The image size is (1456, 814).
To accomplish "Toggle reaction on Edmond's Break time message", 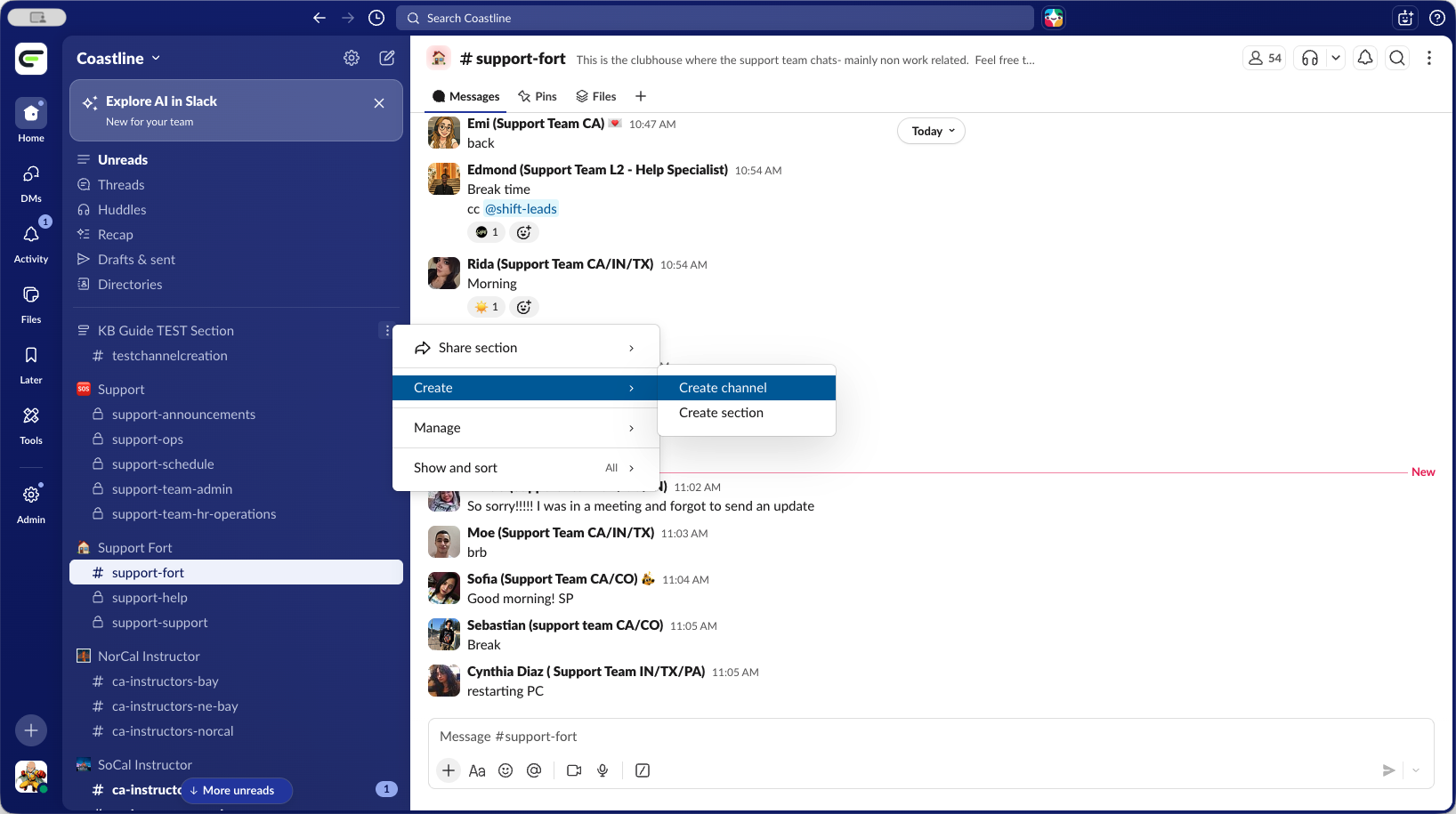I will (x=487, y=232).
